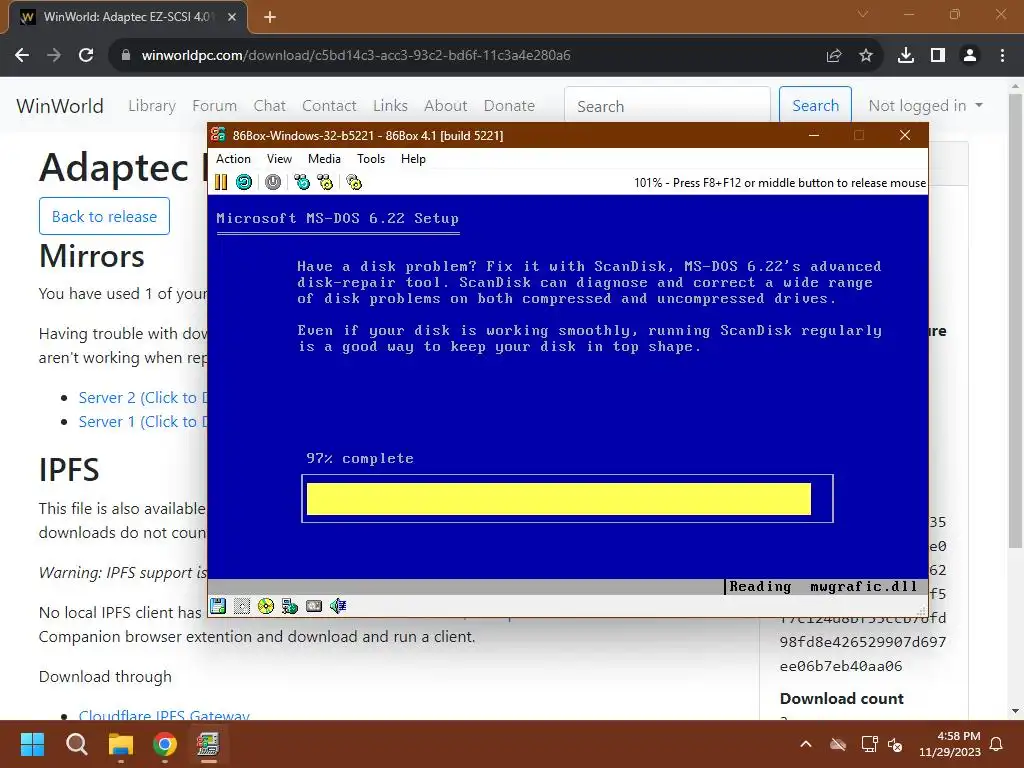
Task: Click the Back to release button
Action: 104,216
